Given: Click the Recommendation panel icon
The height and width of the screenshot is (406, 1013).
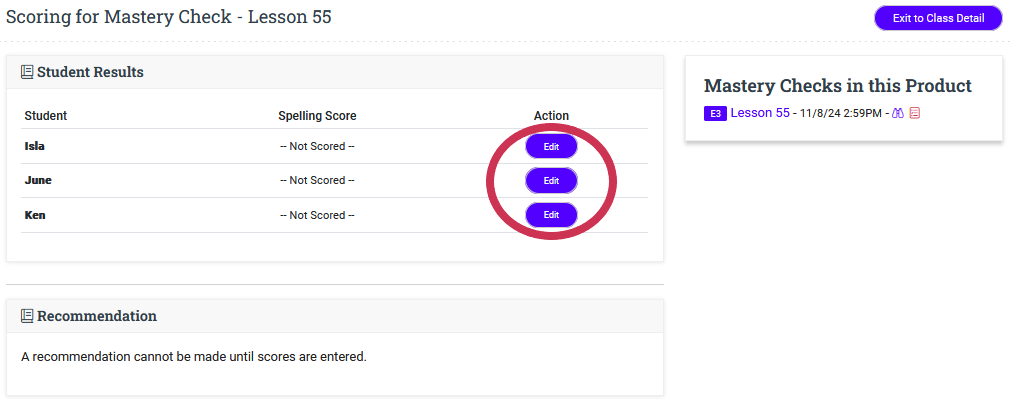Looking at the screenshot, I should point(27,316).
